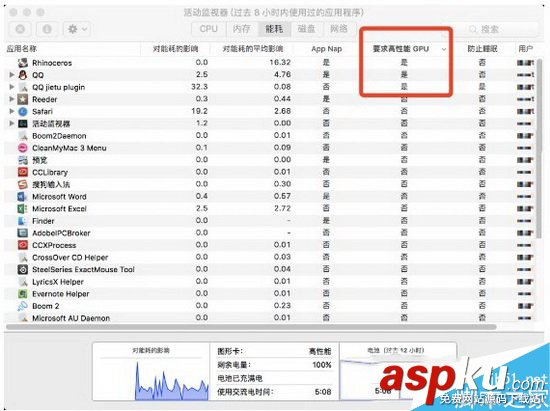Click the Boom 2 icon
This screenshot has height=411, width=550.
[23, 306]
